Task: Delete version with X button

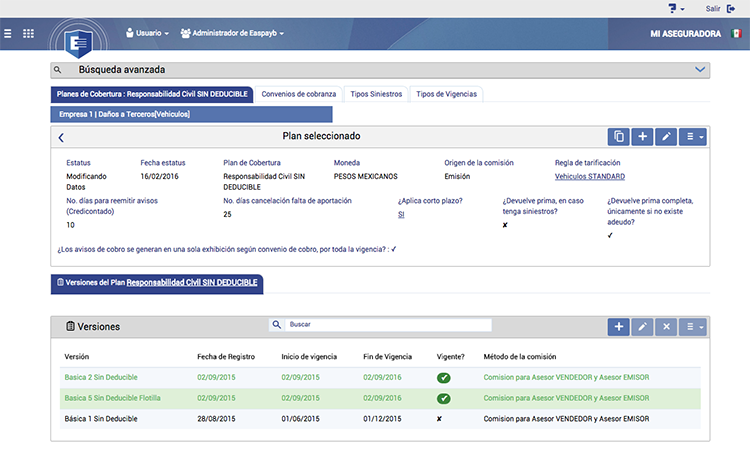Action: point(666,327)
